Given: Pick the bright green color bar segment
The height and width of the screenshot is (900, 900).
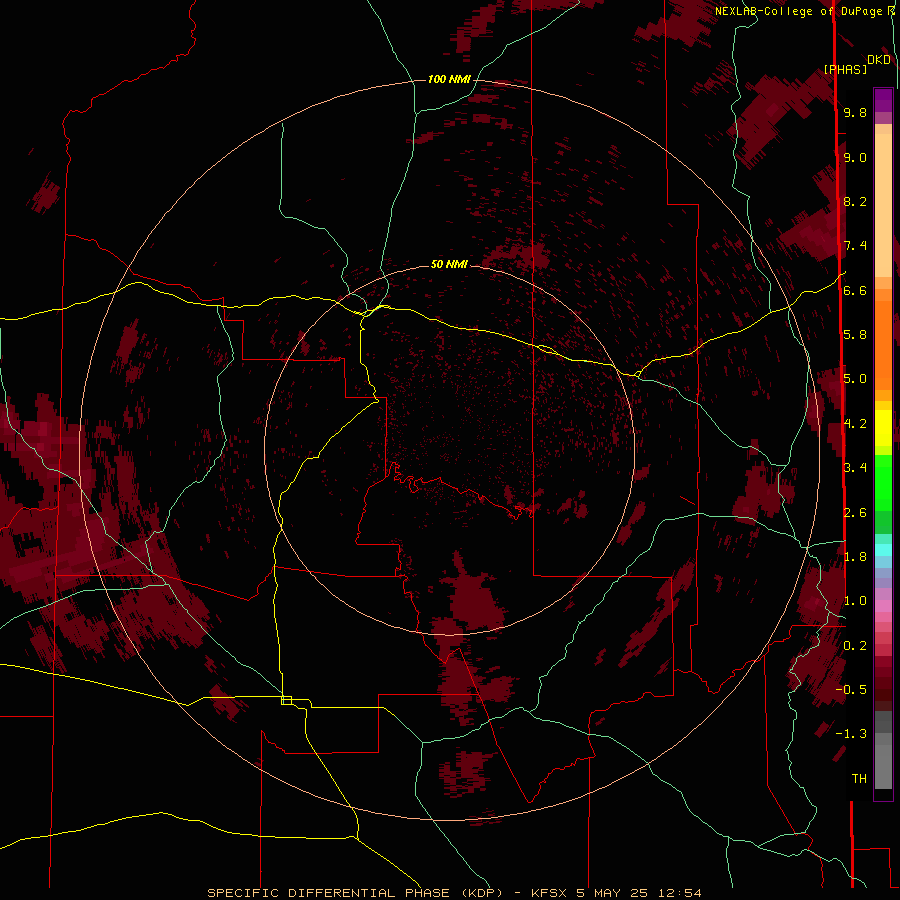Looking at the screenshot, I should point(883,483).
